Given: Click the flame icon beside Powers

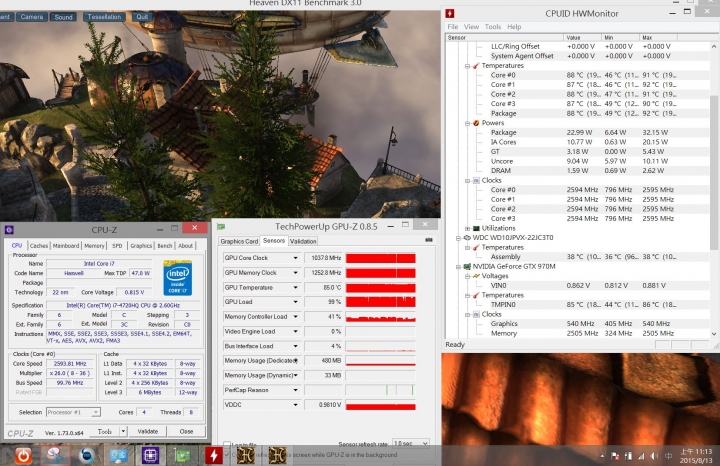Looking at the screenshot, I should point(476,123).
